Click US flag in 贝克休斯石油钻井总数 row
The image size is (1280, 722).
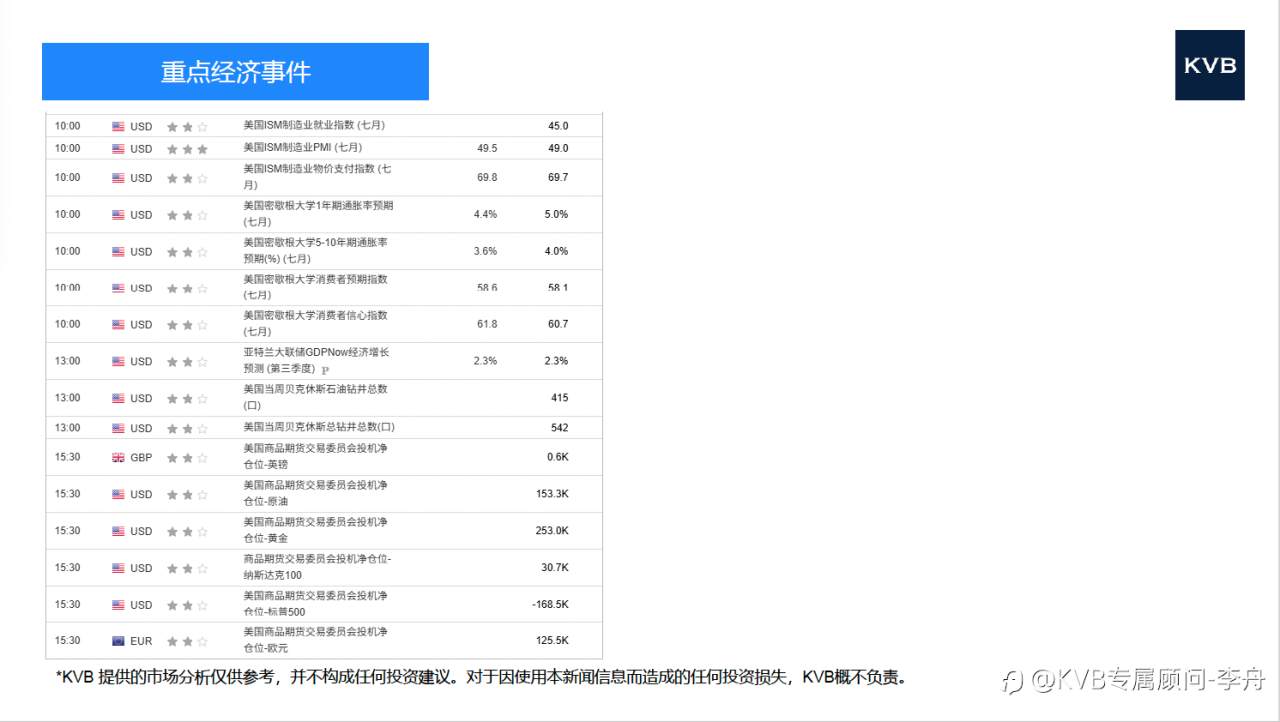(x=118, y=398)
